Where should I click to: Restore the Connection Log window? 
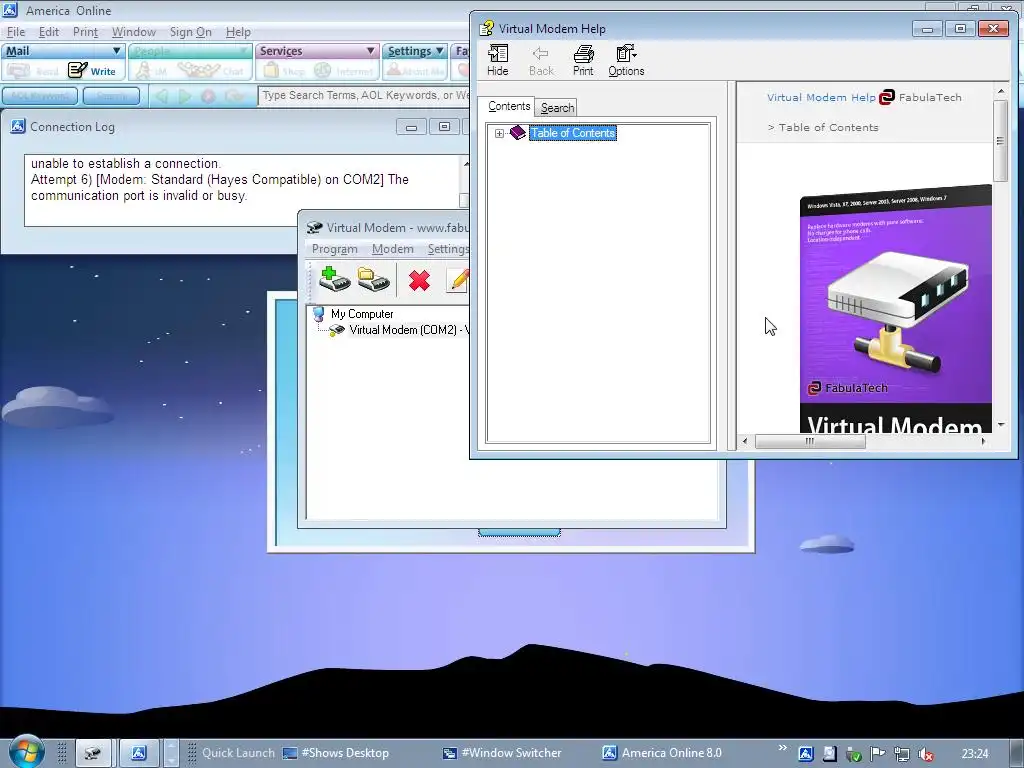click(444, 127)
